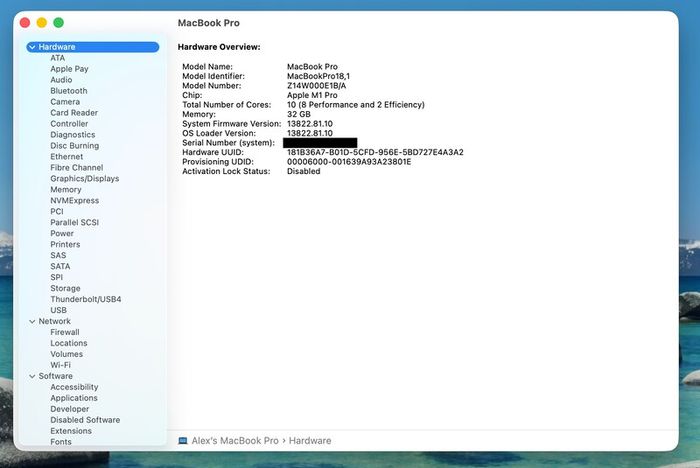The image size is (700, 468).
Task: Select Printers in the sidebar
Action: pyautogui.click(x=65, y=244)
